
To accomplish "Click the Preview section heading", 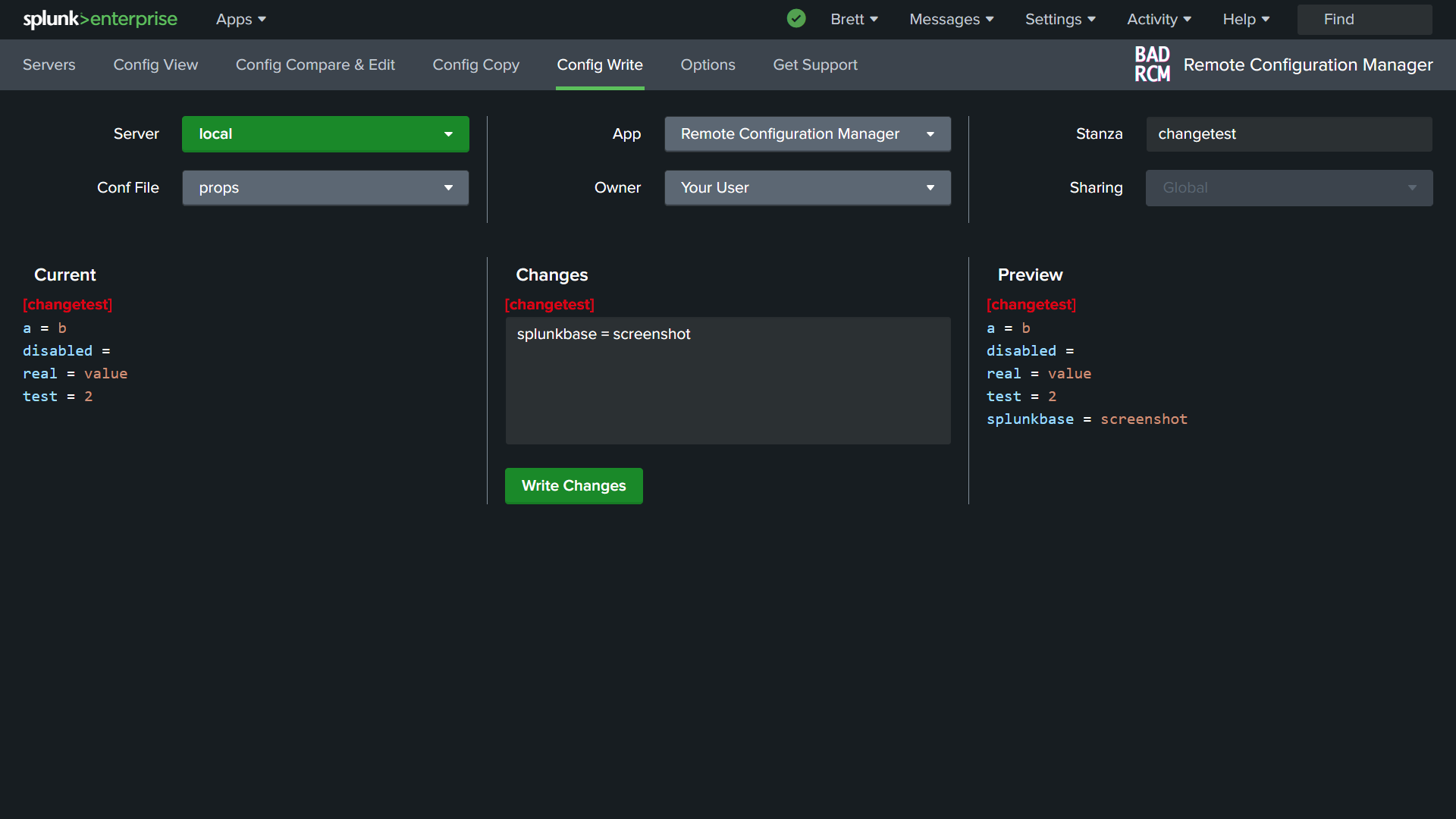I will [x=1030, y=275].
